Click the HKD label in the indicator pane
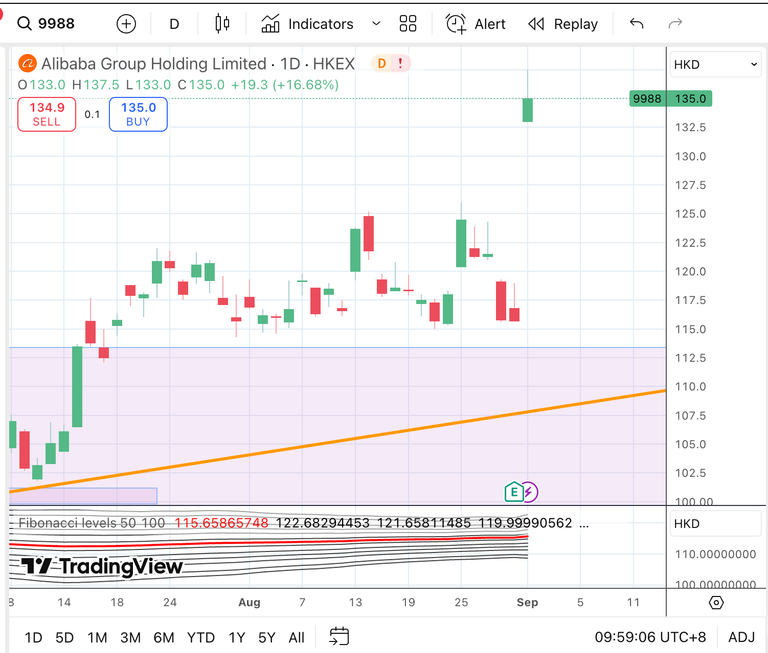The width and height of the screenshot is (768, 653). (x=715, y=524)
